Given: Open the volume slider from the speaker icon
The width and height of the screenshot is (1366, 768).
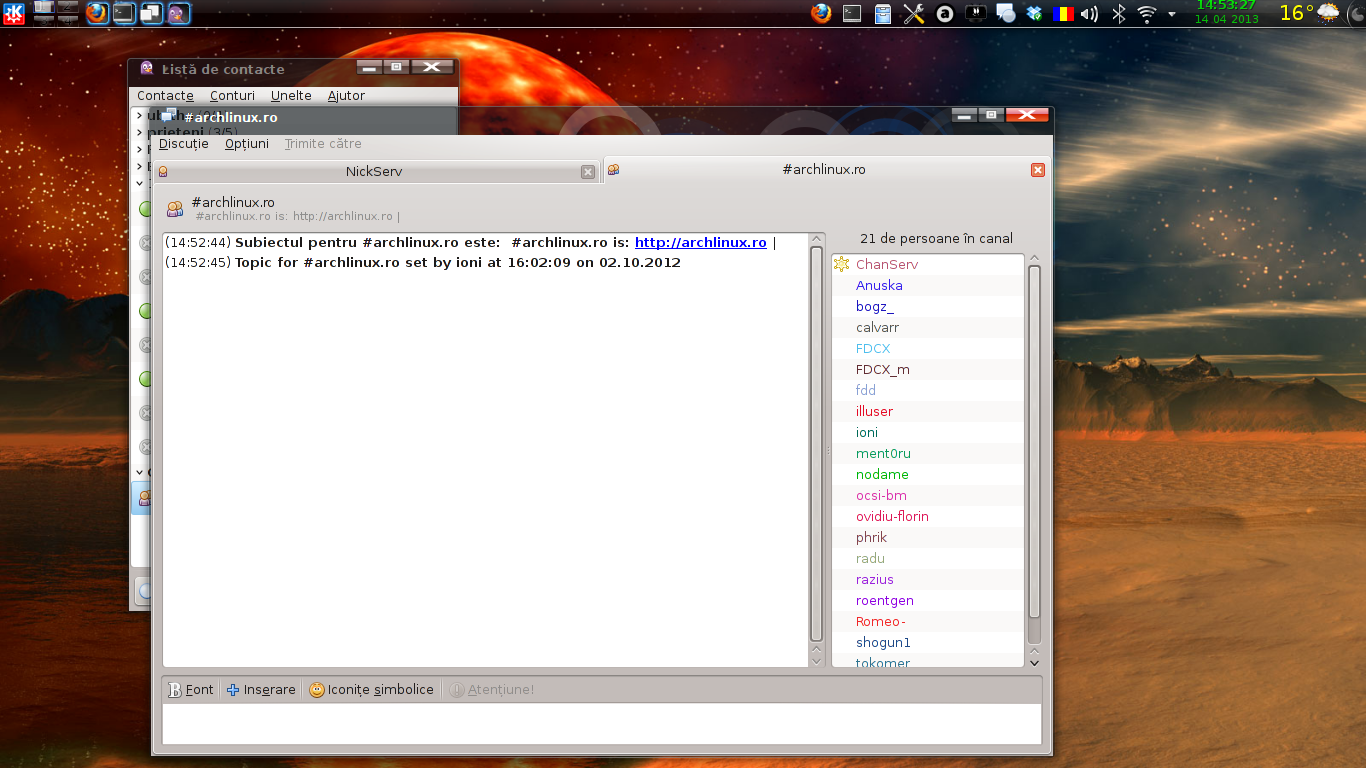Looking at the screenshot, I should pos(1089,13).
